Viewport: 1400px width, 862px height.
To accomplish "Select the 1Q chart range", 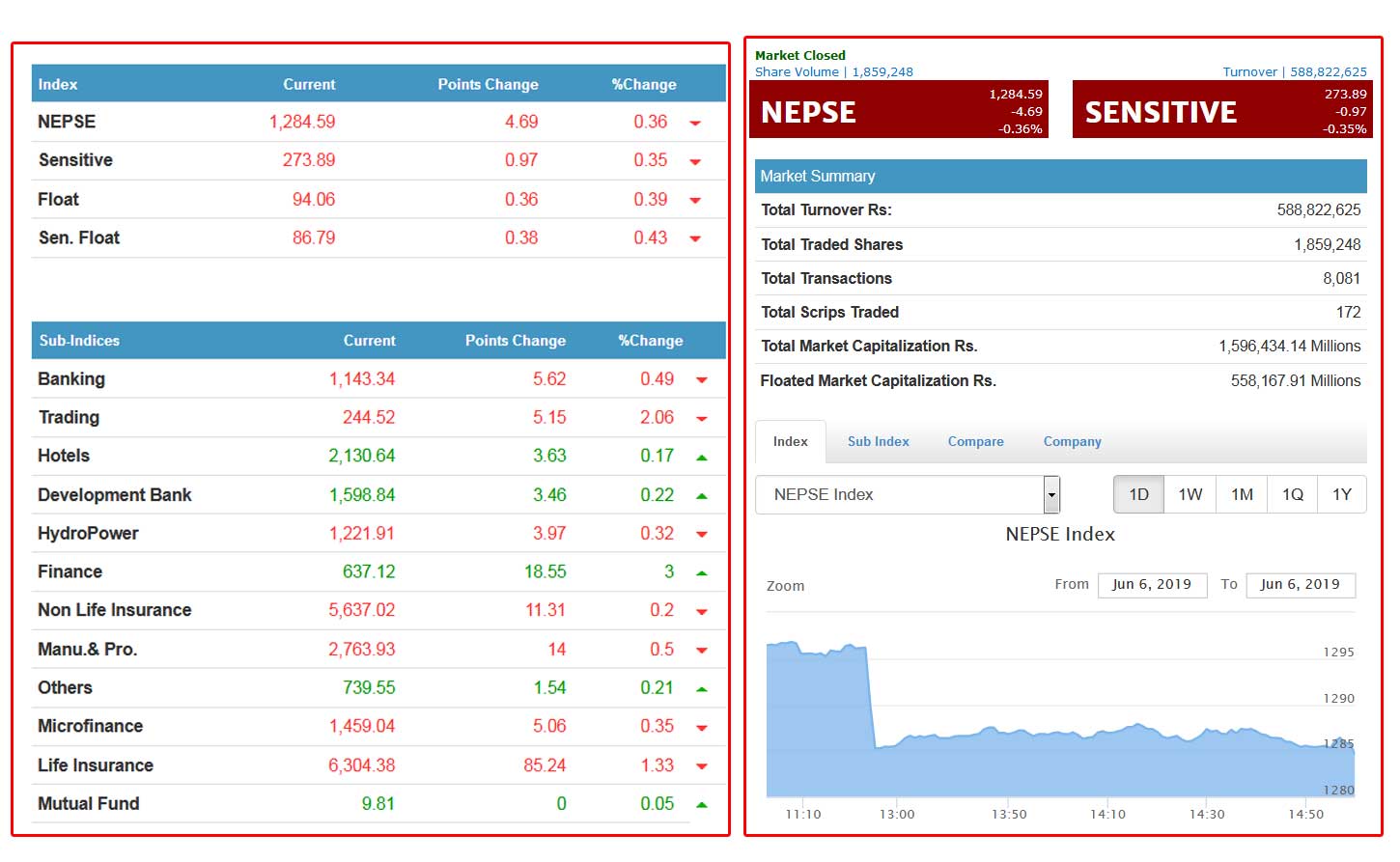I will click(1293, 494).
